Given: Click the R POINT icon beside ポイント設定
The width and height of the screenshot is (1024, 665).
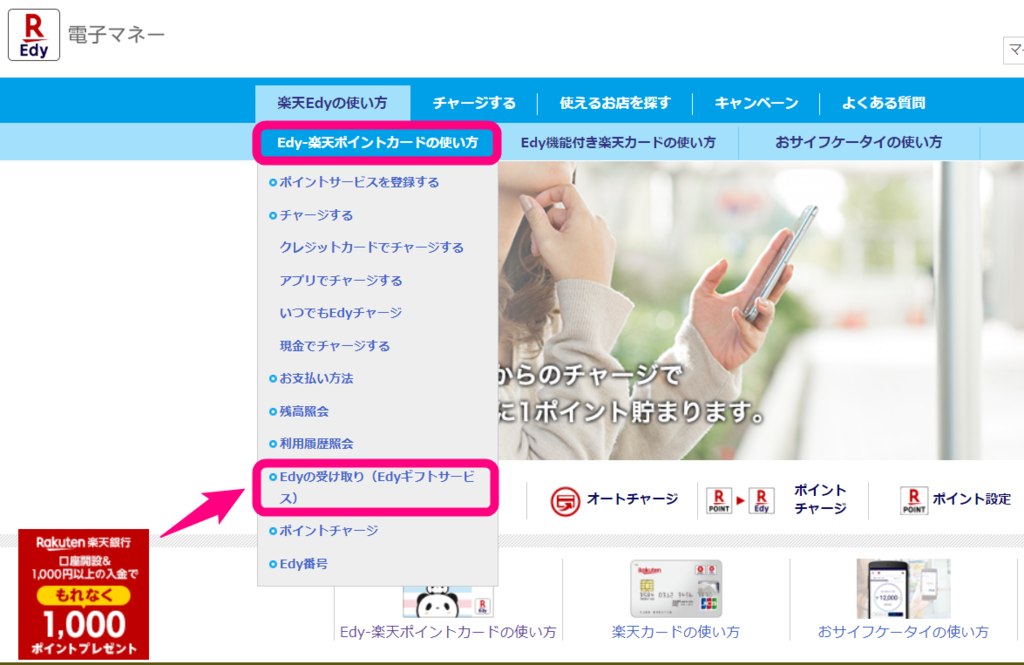Looking at the screenshot, I should point(914,501).
